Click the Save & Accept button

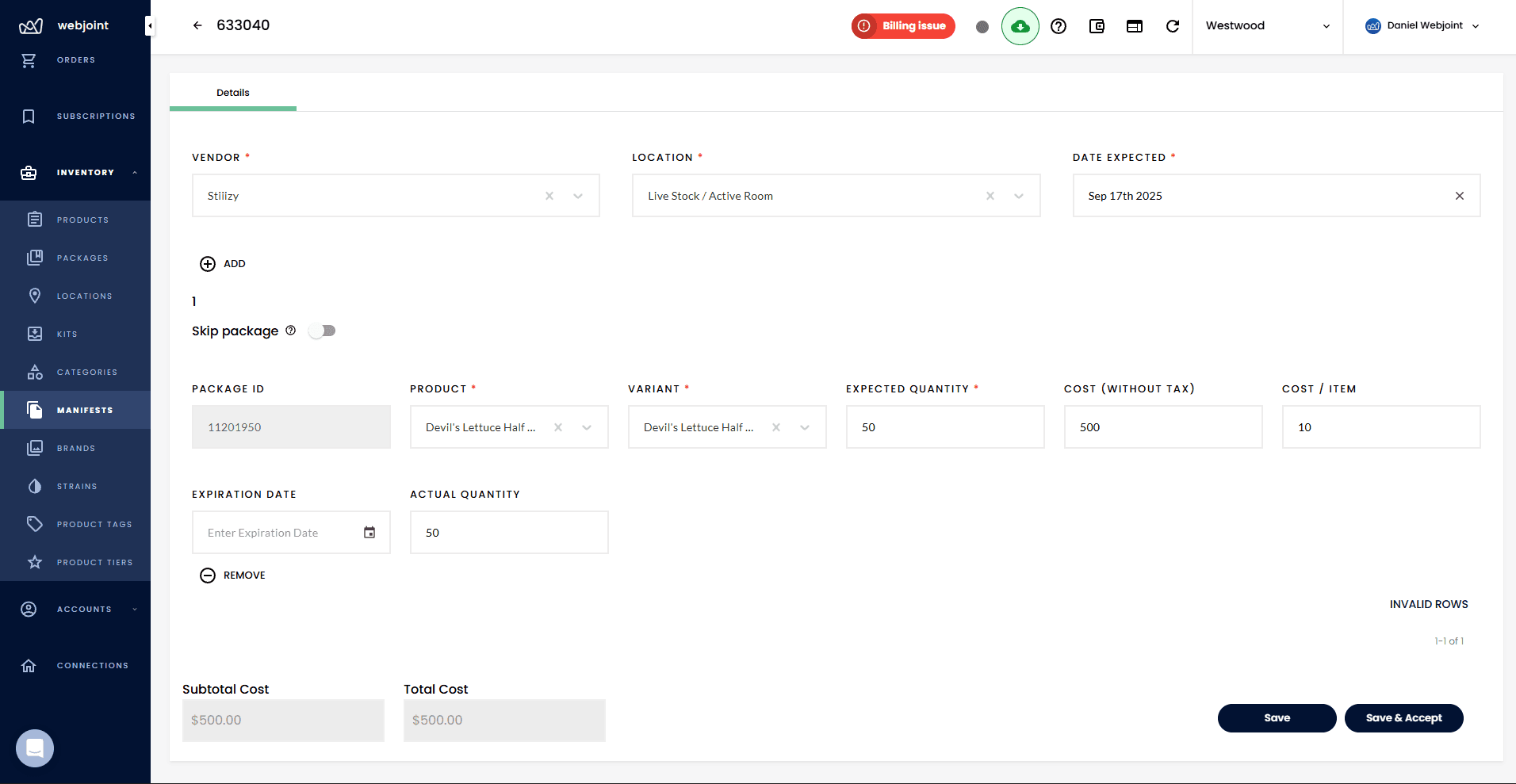click(x=1403, y=717)
